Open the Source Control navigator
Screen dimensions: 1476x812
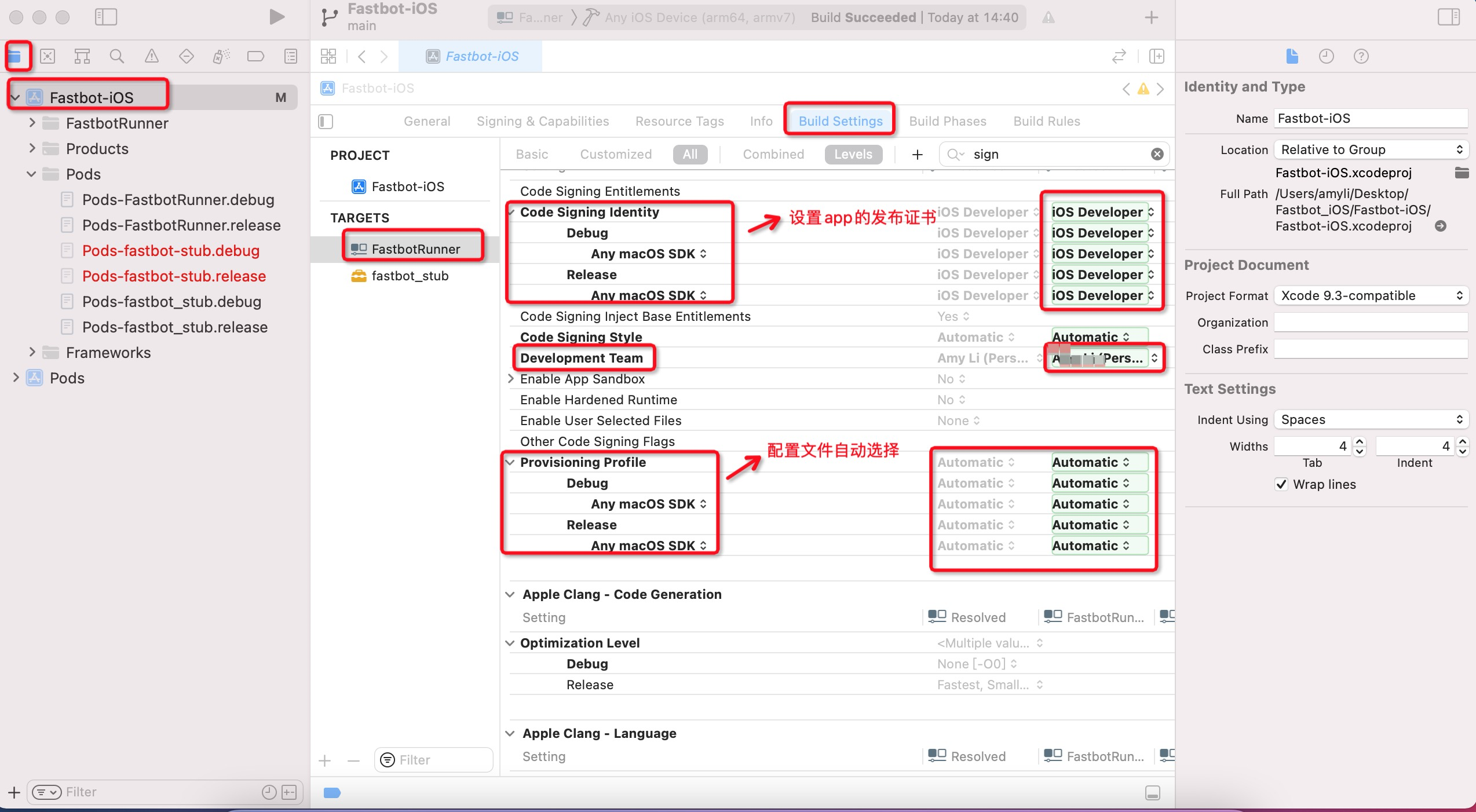tap(48, 56)
